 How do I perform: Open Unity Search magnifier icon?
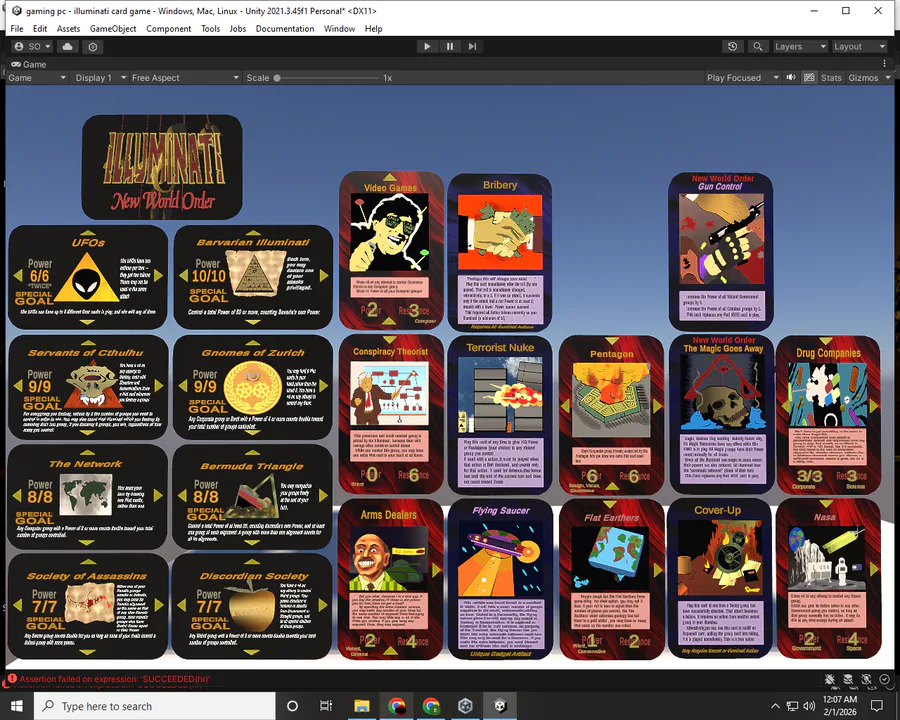(758, 47)
